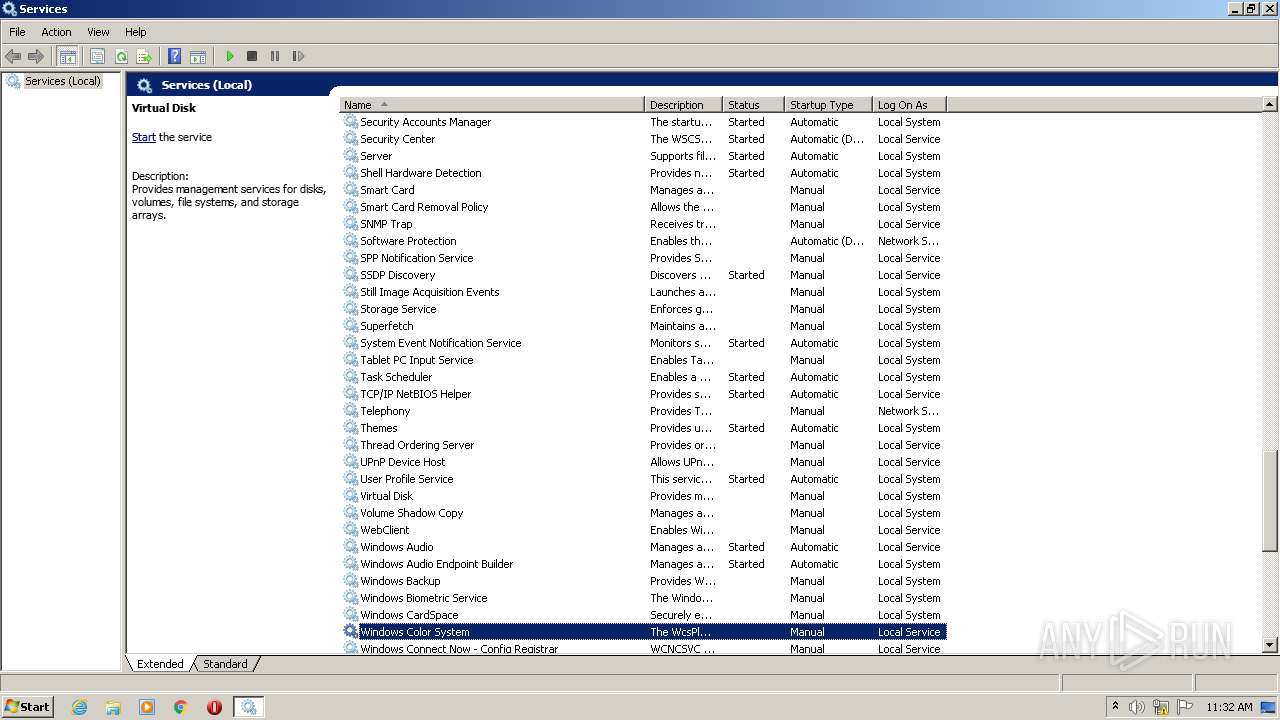Click the Start the service link

tap(144, 137)
